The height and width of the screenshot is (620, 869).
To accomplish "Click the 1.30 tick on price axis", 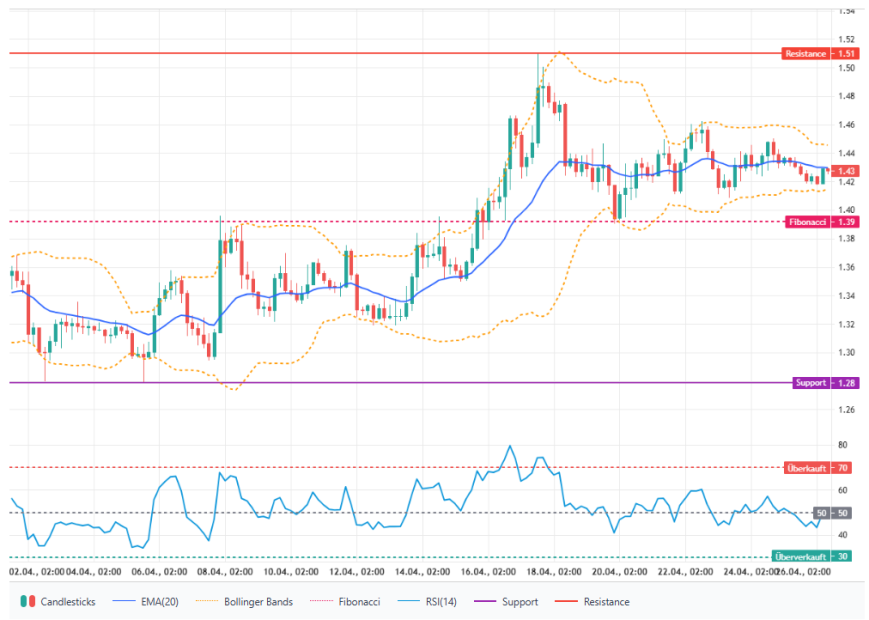I will [x=846, y=353].
